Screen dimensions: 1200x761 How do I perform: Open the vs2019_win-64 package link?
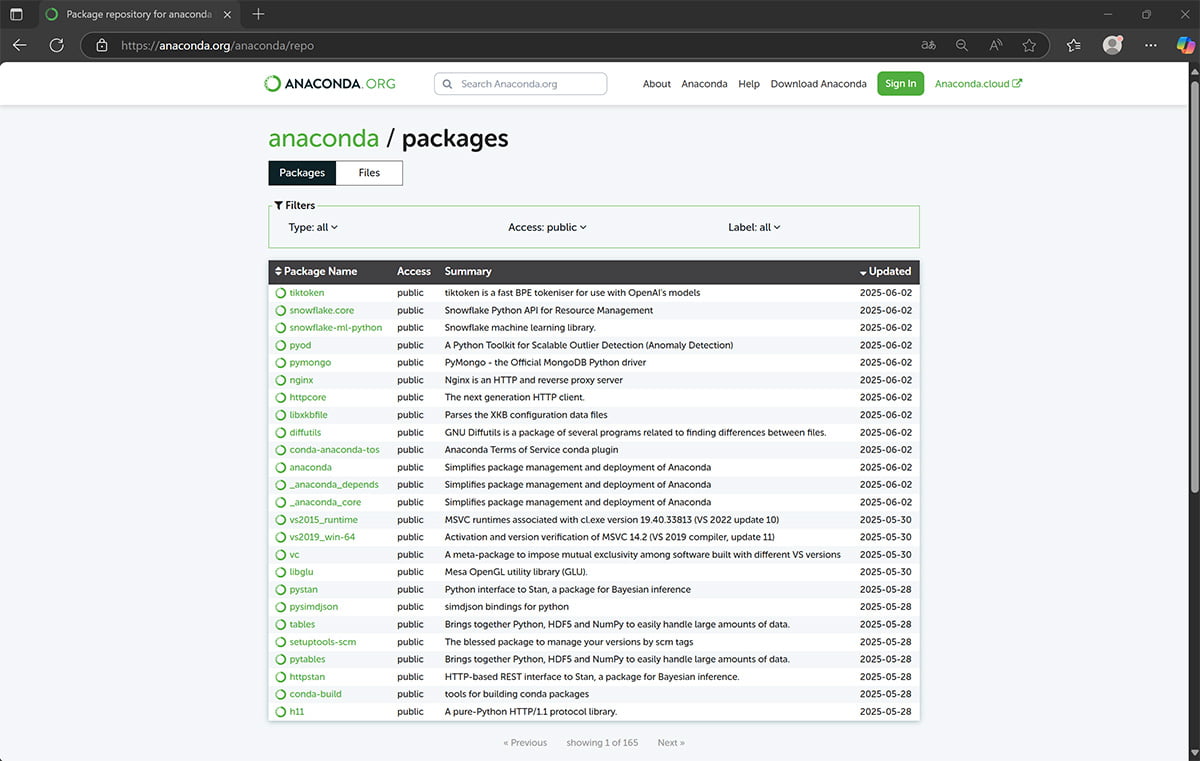click(322, 537)
